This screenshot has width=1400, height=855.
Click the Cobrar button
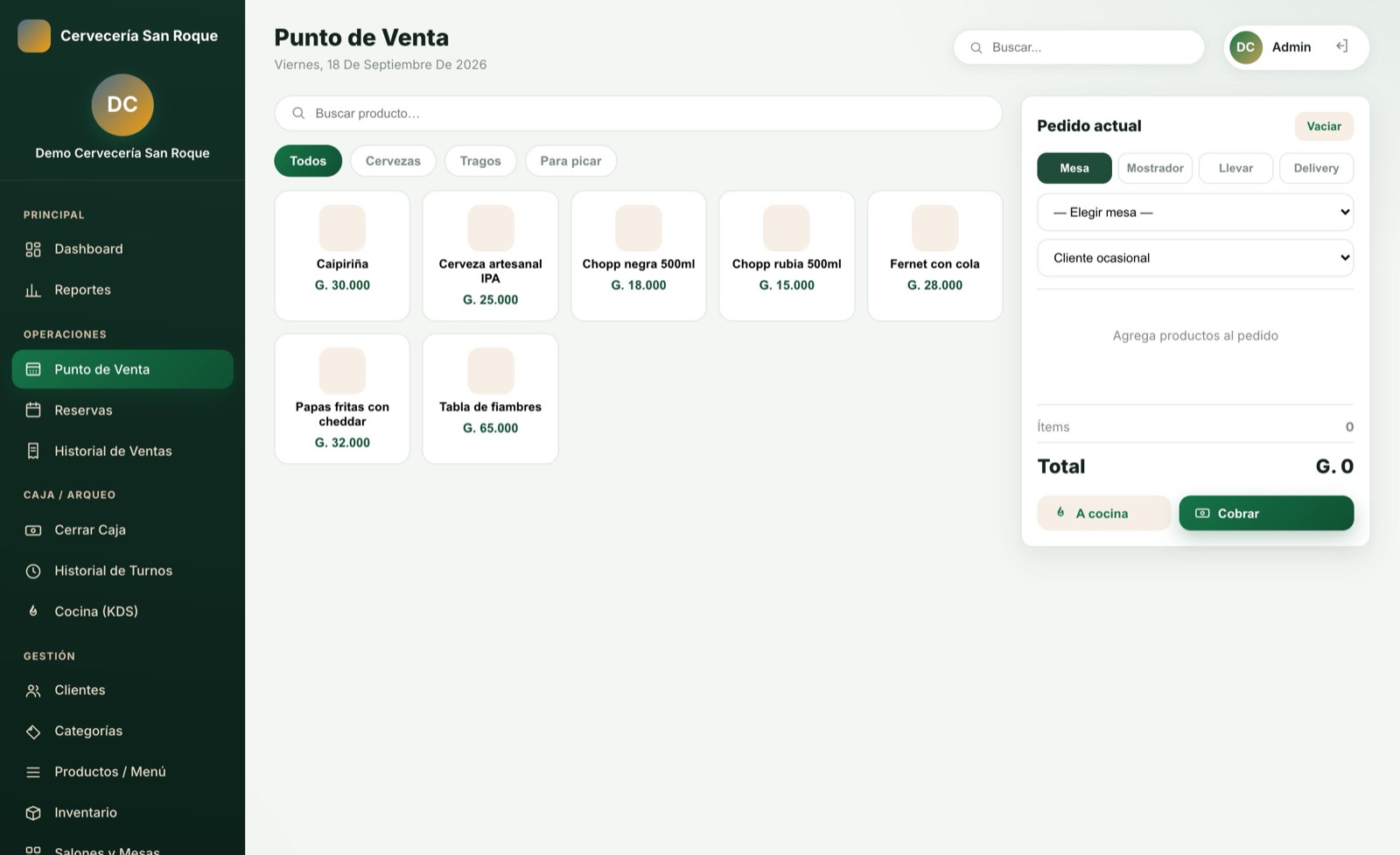[x=1266, y=514]
